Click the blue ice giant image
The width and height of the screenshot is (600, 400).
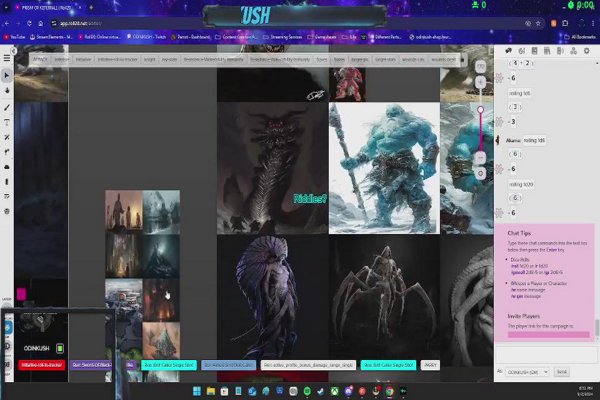[384, 168]
